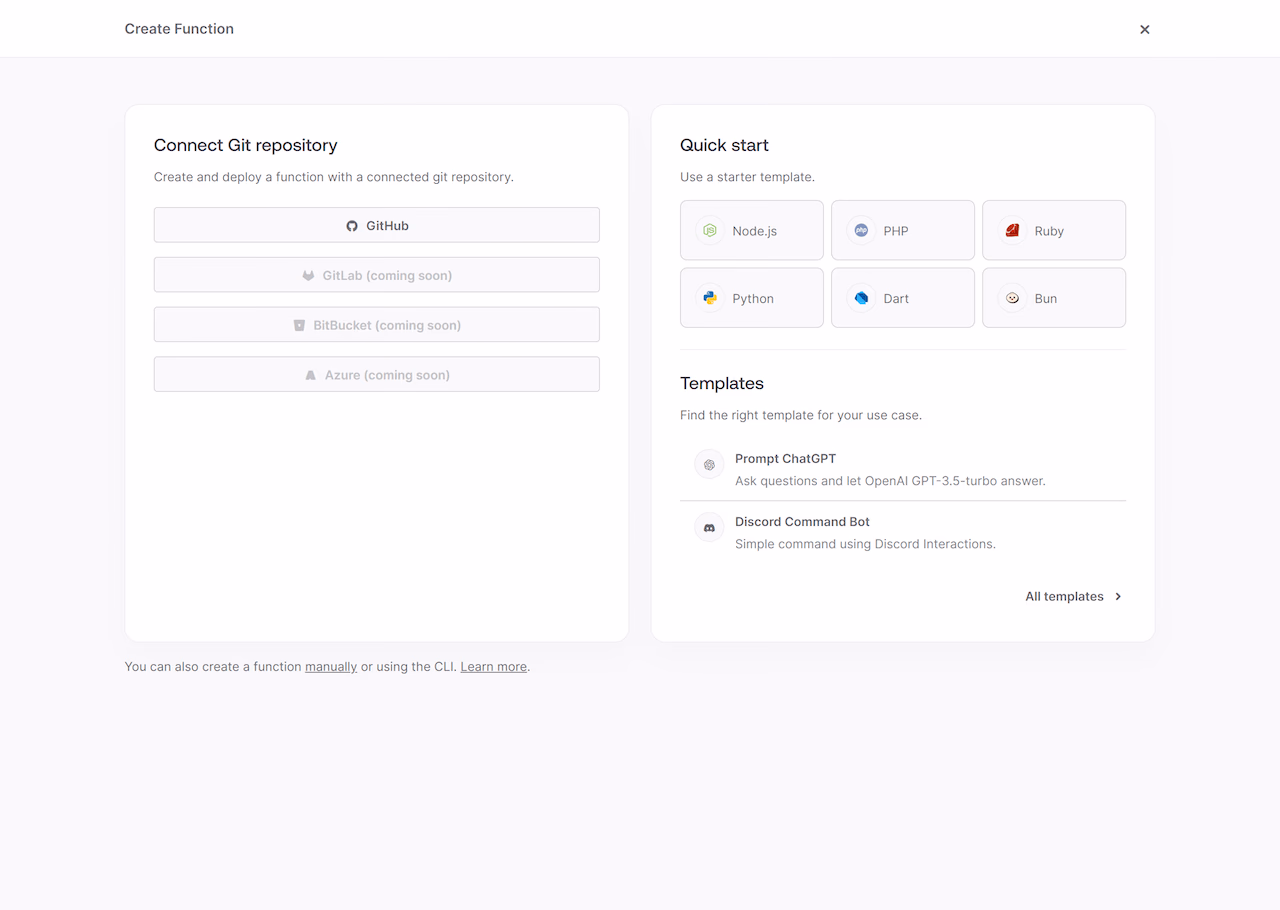The image size is (1280, 910).
Task: Choose the Bun starter template
Action: [1054, 298]
